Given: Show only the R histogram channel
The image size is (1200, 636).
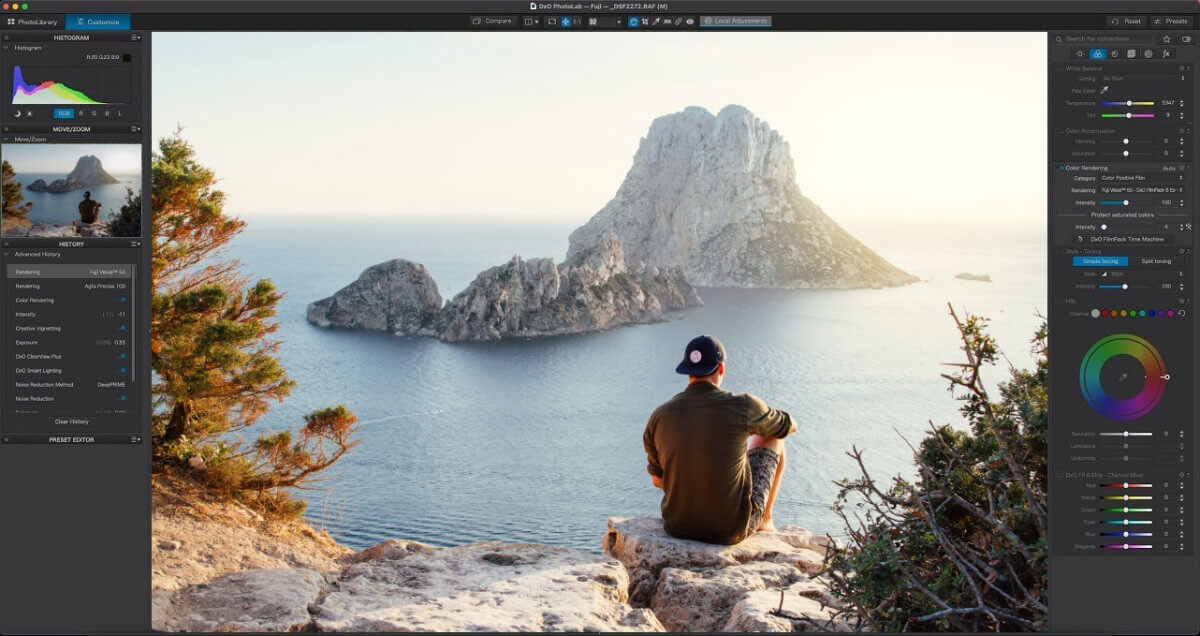Looking at the screenshot, I should click(x=81, y=114).
